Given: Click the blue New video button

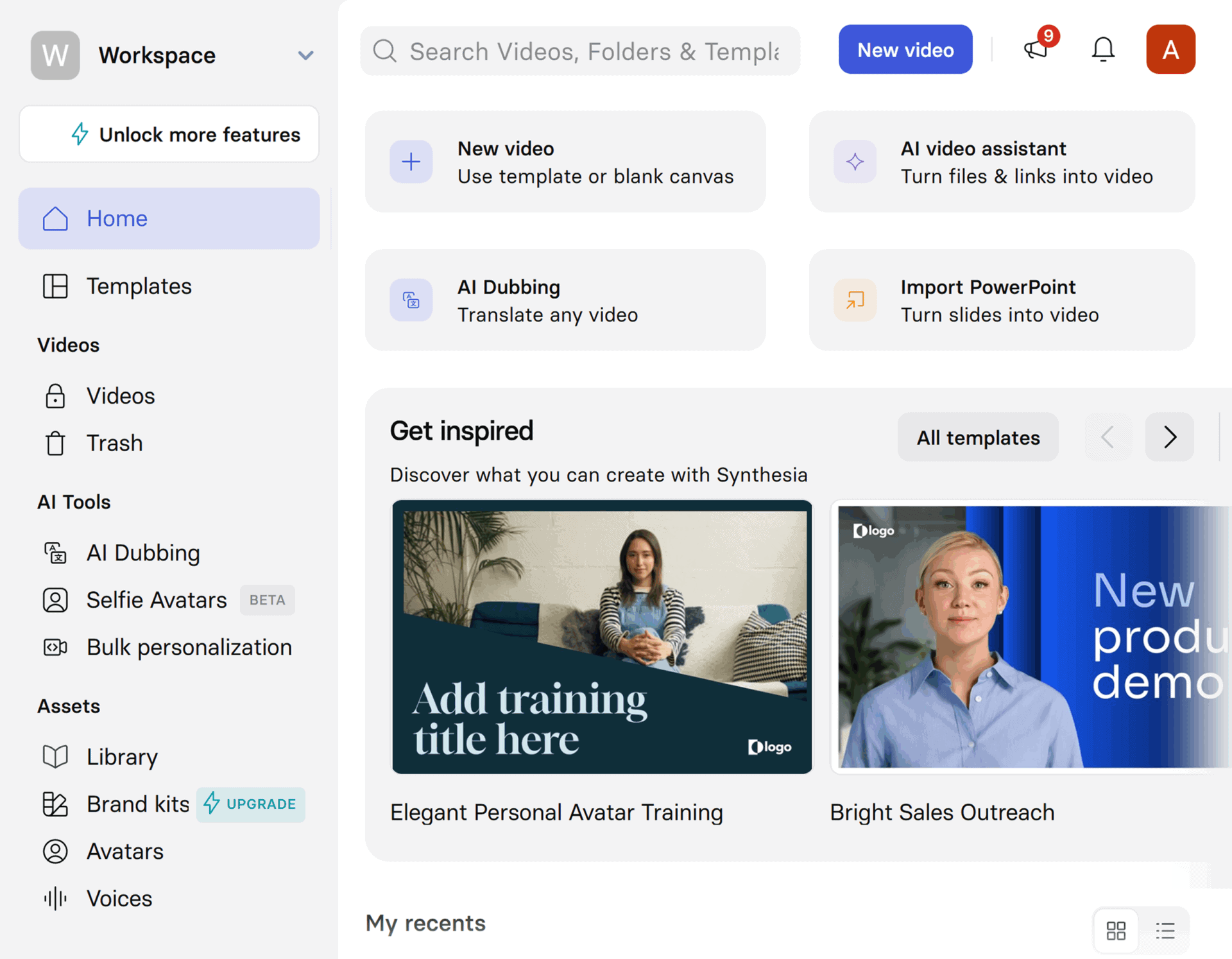Looking at the screenshot, I should click(x=905, y=49).
